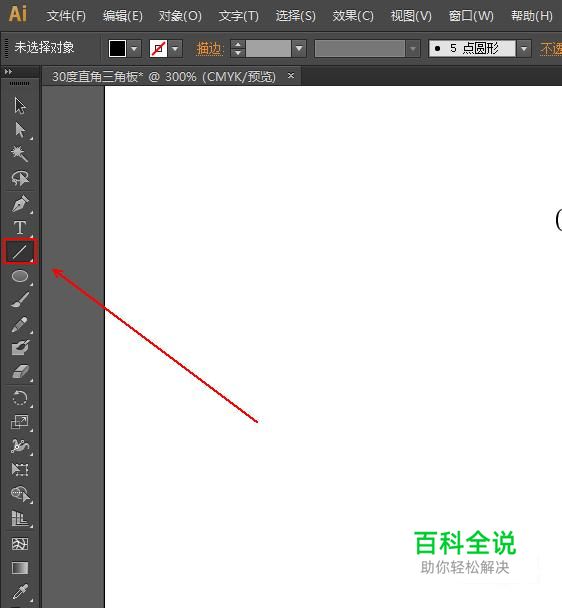The width and height of the screenshot is (562, 608).
Task: Select the Eyedropper tool
Action: pos(20,592)
